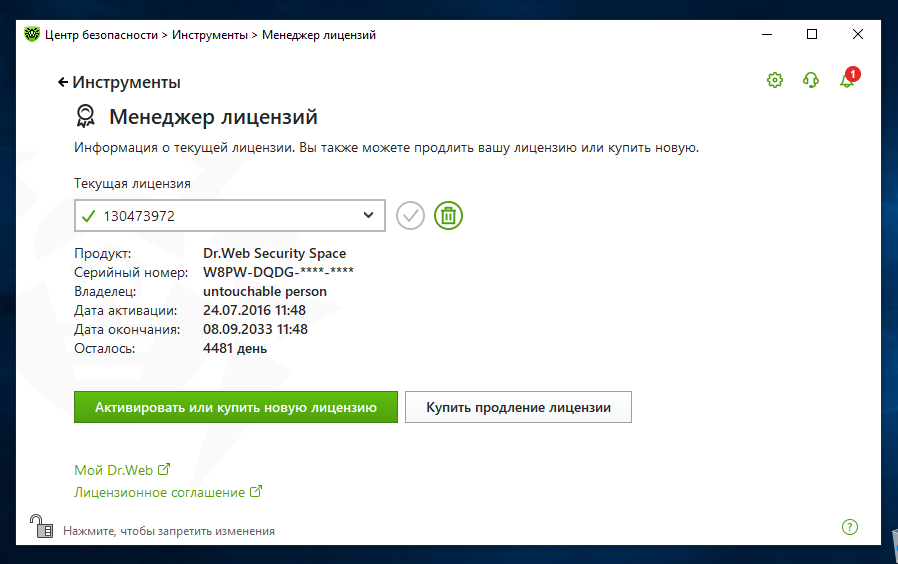Viewport: 898px width, 564px height.
Task: Open help via question mark icon
Action: [850, 527]
